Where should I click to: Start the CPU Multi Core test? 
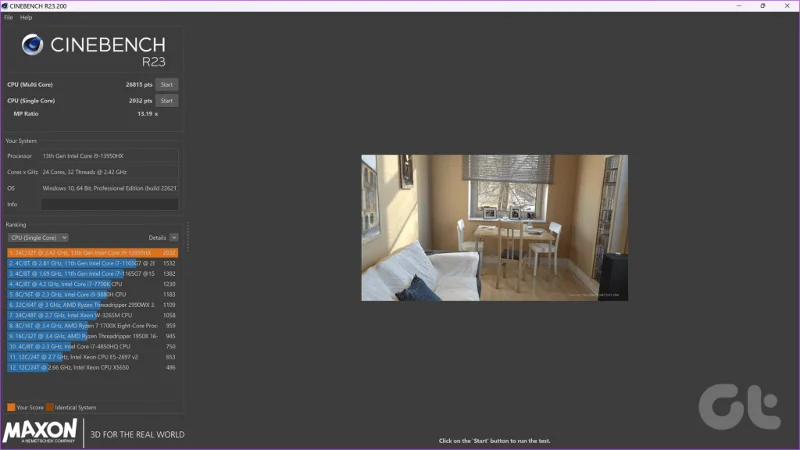point(167,85)
